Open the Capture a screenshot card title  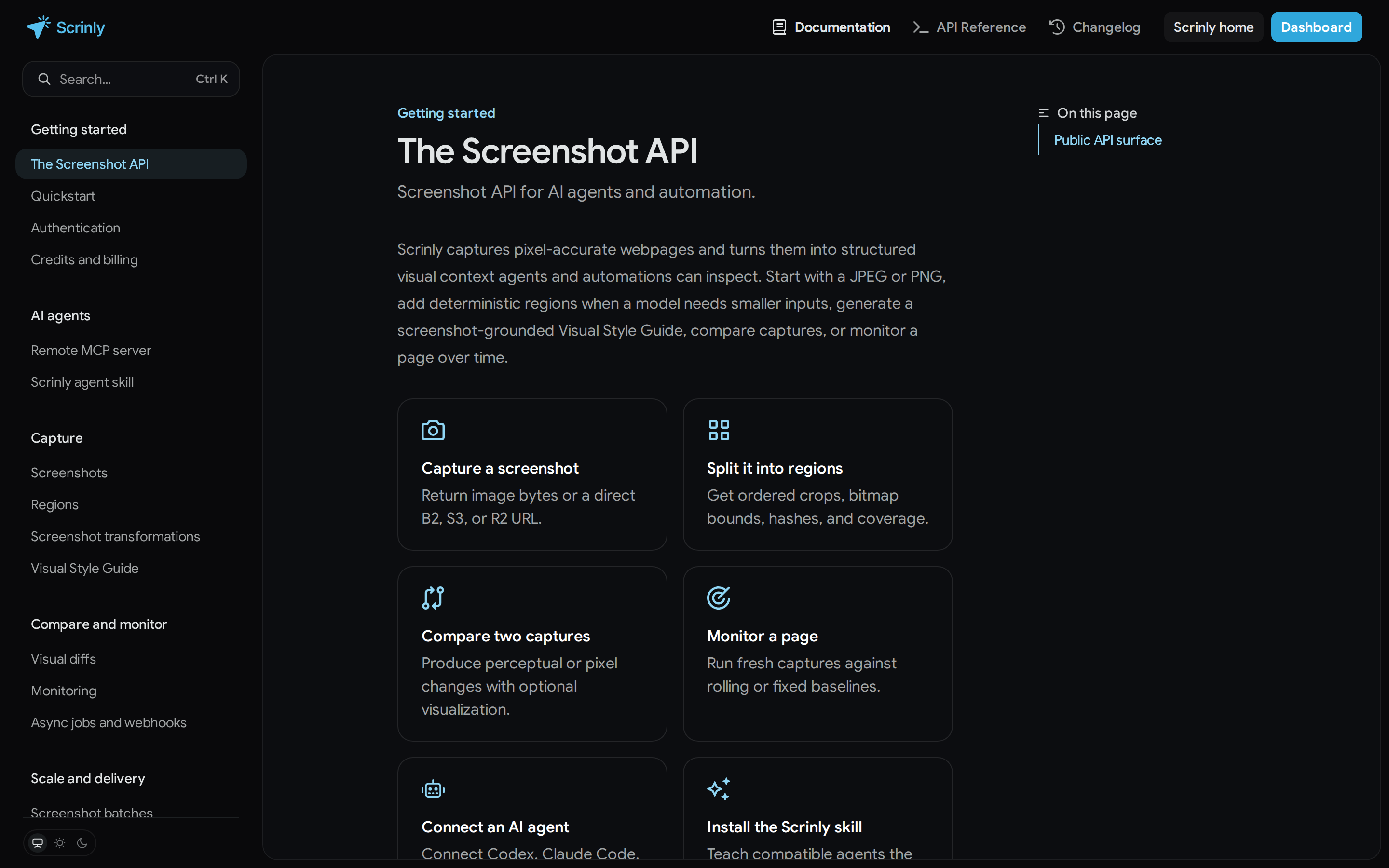coord(500,468)
